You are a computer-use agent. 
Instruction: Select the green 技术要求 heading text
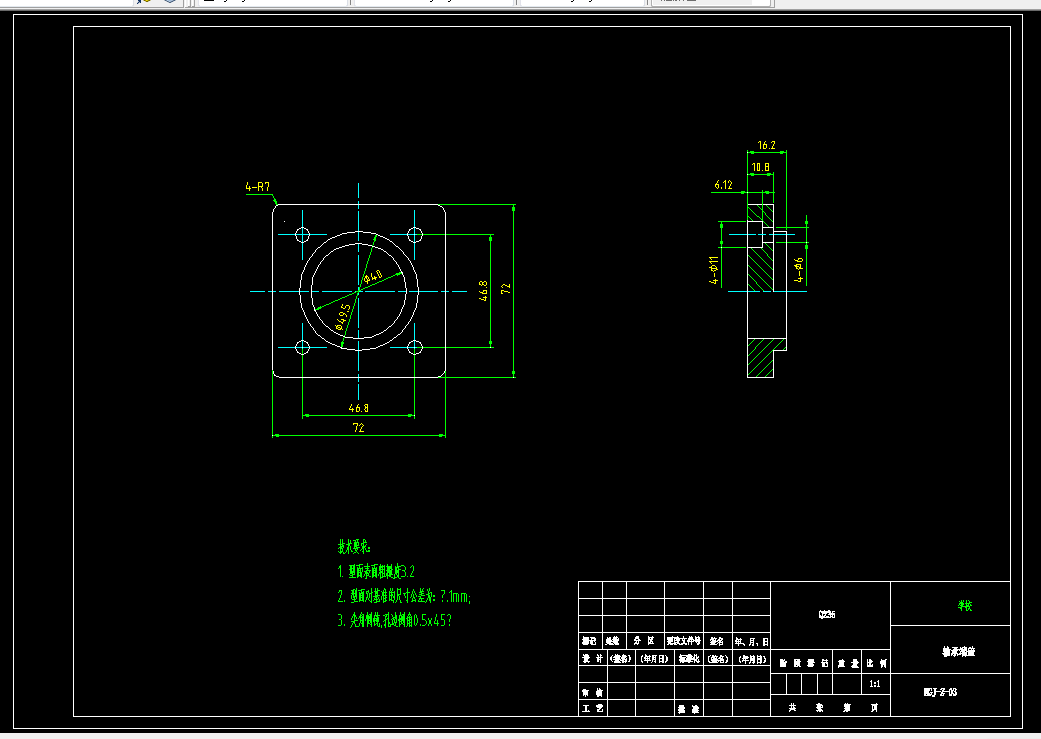354,547
